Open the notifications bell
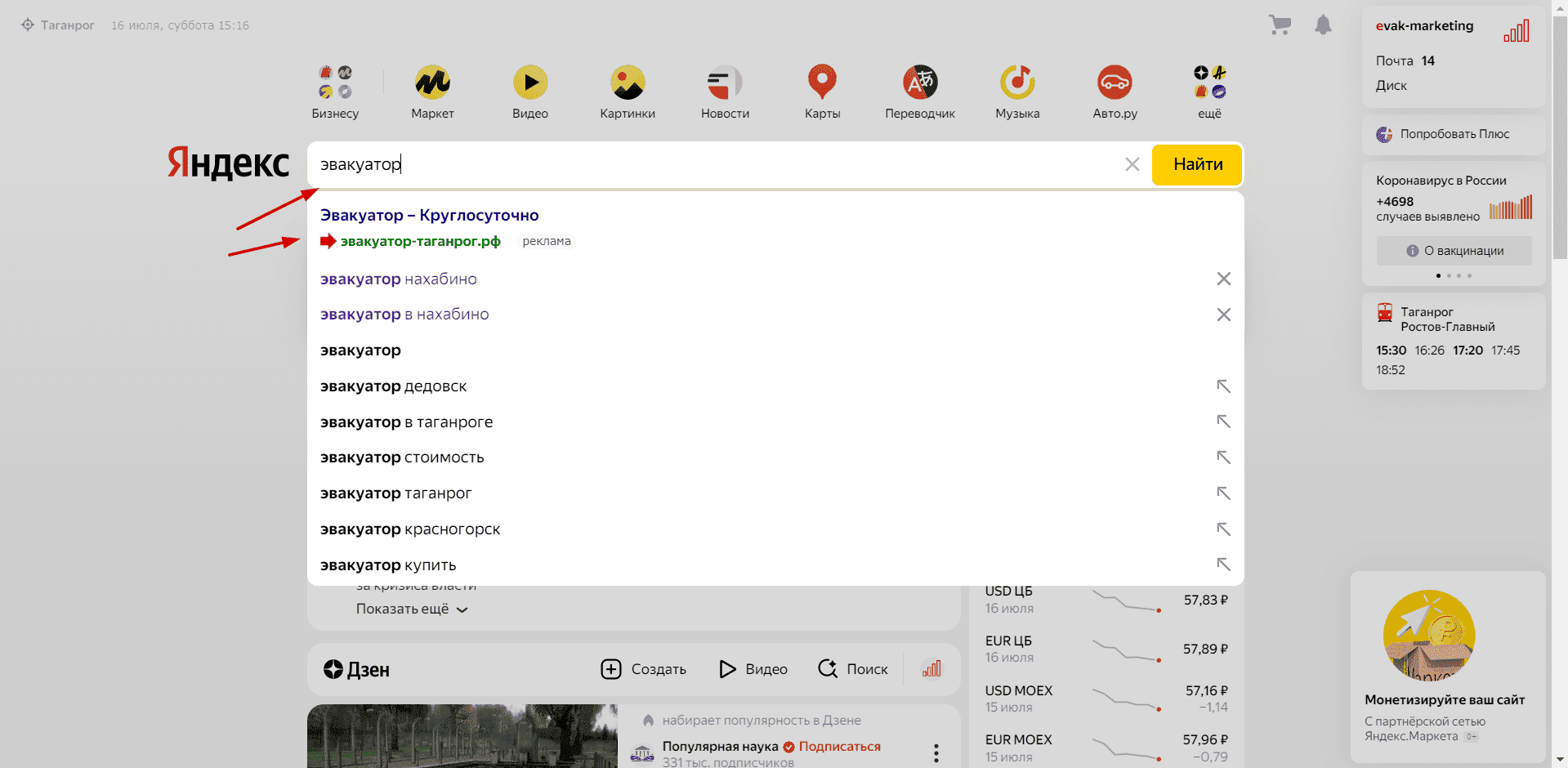The width and height of the screenshot is (1568, 768). coord(1323,25)
